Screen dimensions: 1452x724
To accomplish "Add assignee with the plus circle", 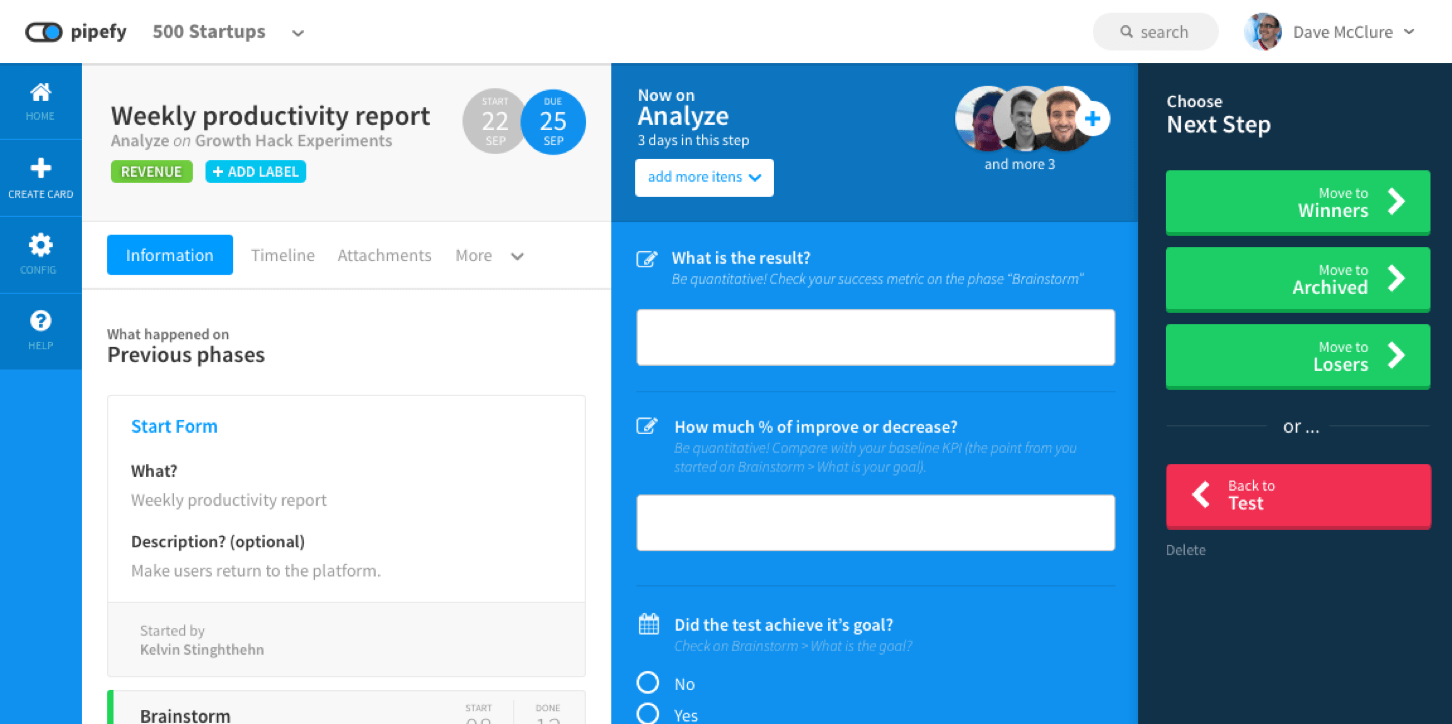I will click(x=1092, y=120).
